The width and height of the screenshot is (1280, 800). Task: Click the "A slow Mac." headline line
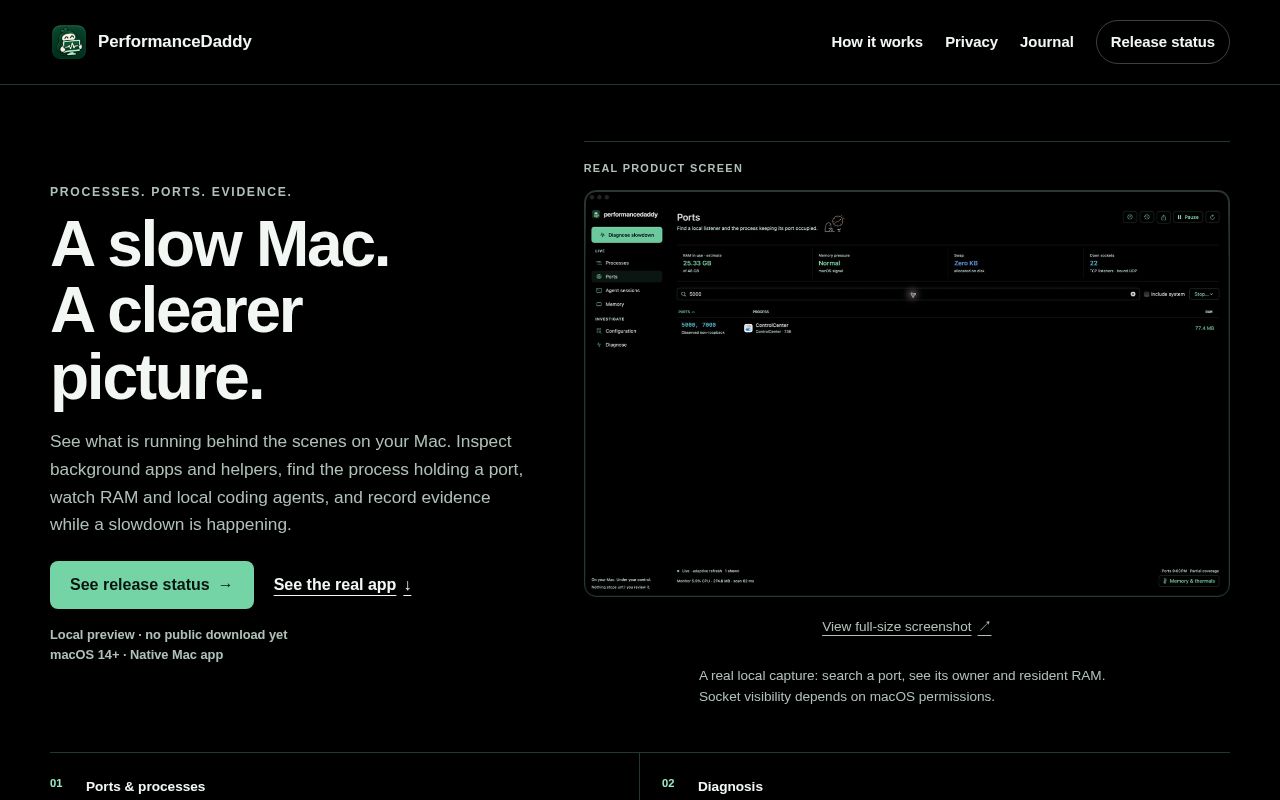click(220, 244)
